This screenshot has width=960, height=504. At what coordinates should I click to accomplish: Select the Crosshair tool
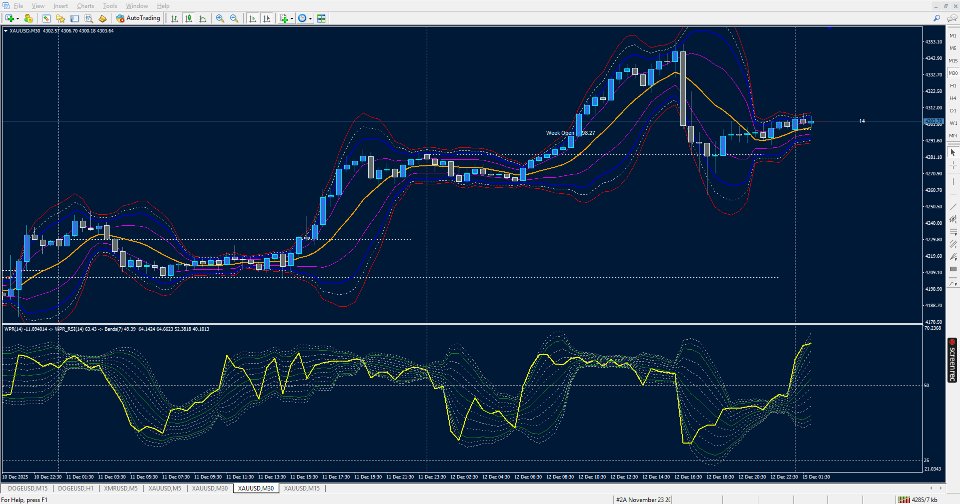953,165
